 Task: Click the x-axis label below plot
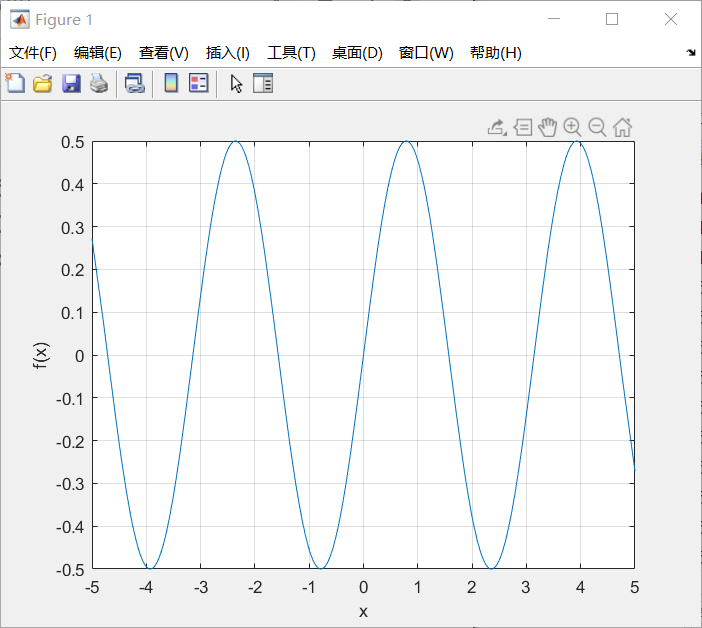coord(363,612)
